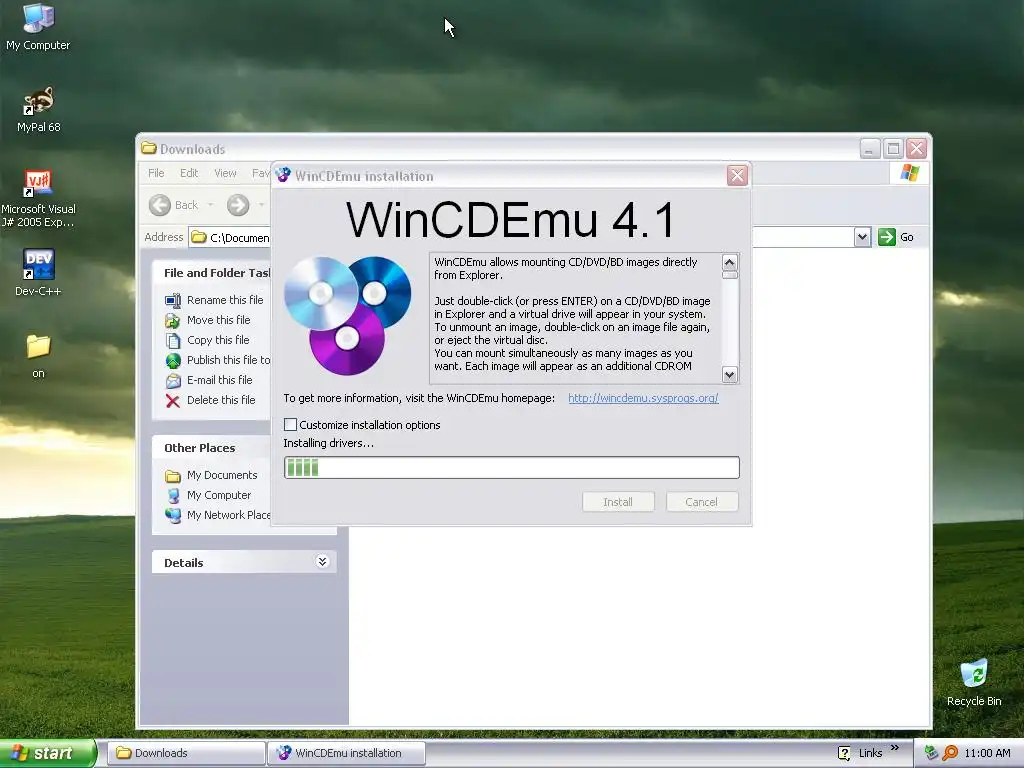This screenshot has width=1024, height=768.
Task: Open the Forward button history dropdown arrow
Action: click(261, 205)
